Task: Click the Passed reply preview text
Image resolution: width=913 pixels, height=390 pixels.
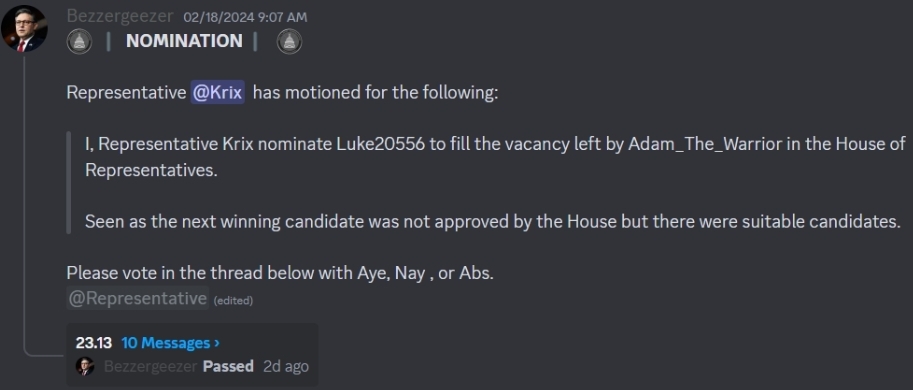Action: 228,366
